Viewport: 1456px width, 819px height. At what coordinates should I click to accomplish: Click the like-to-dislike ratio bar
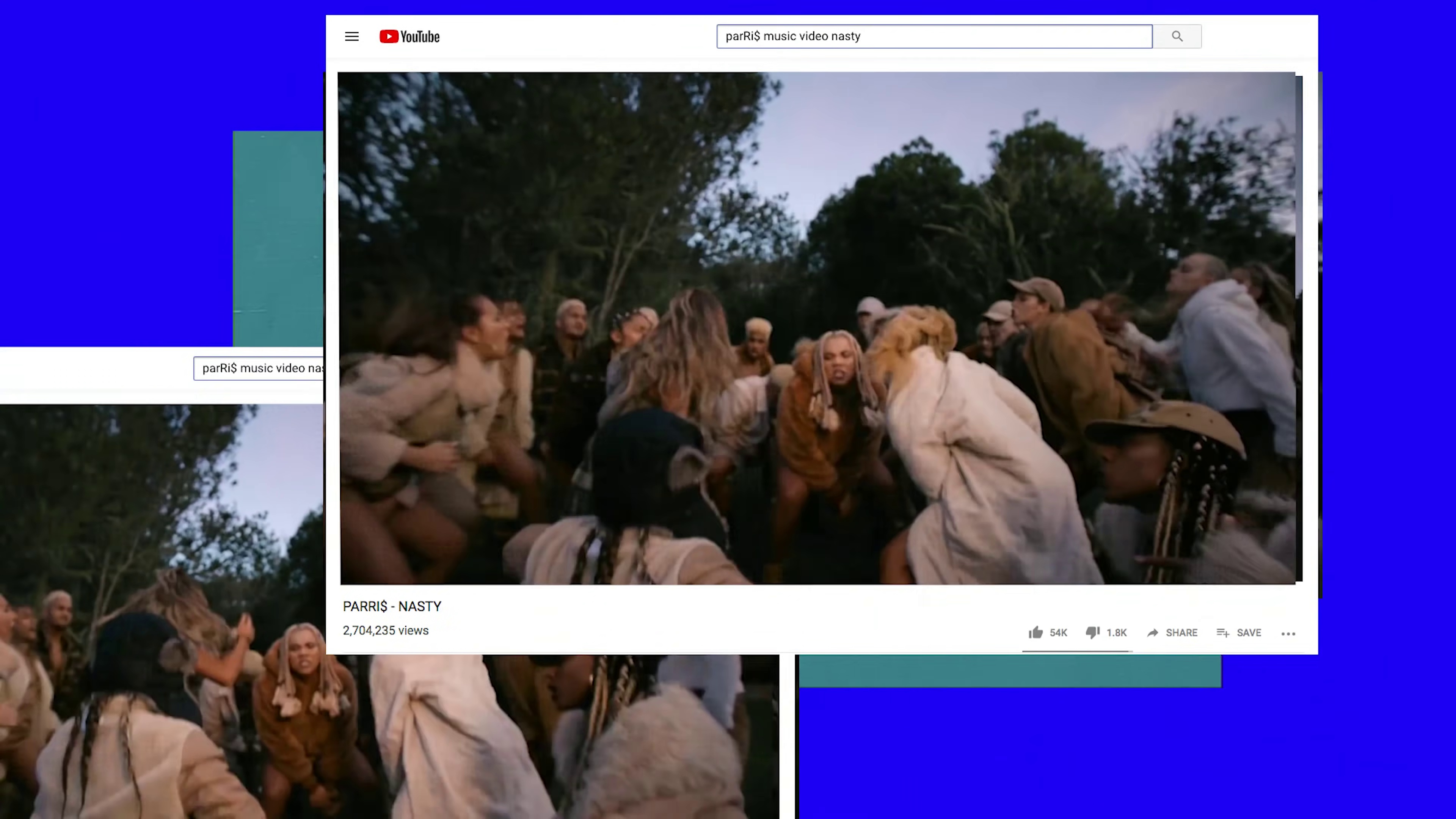click(1076, 651)
